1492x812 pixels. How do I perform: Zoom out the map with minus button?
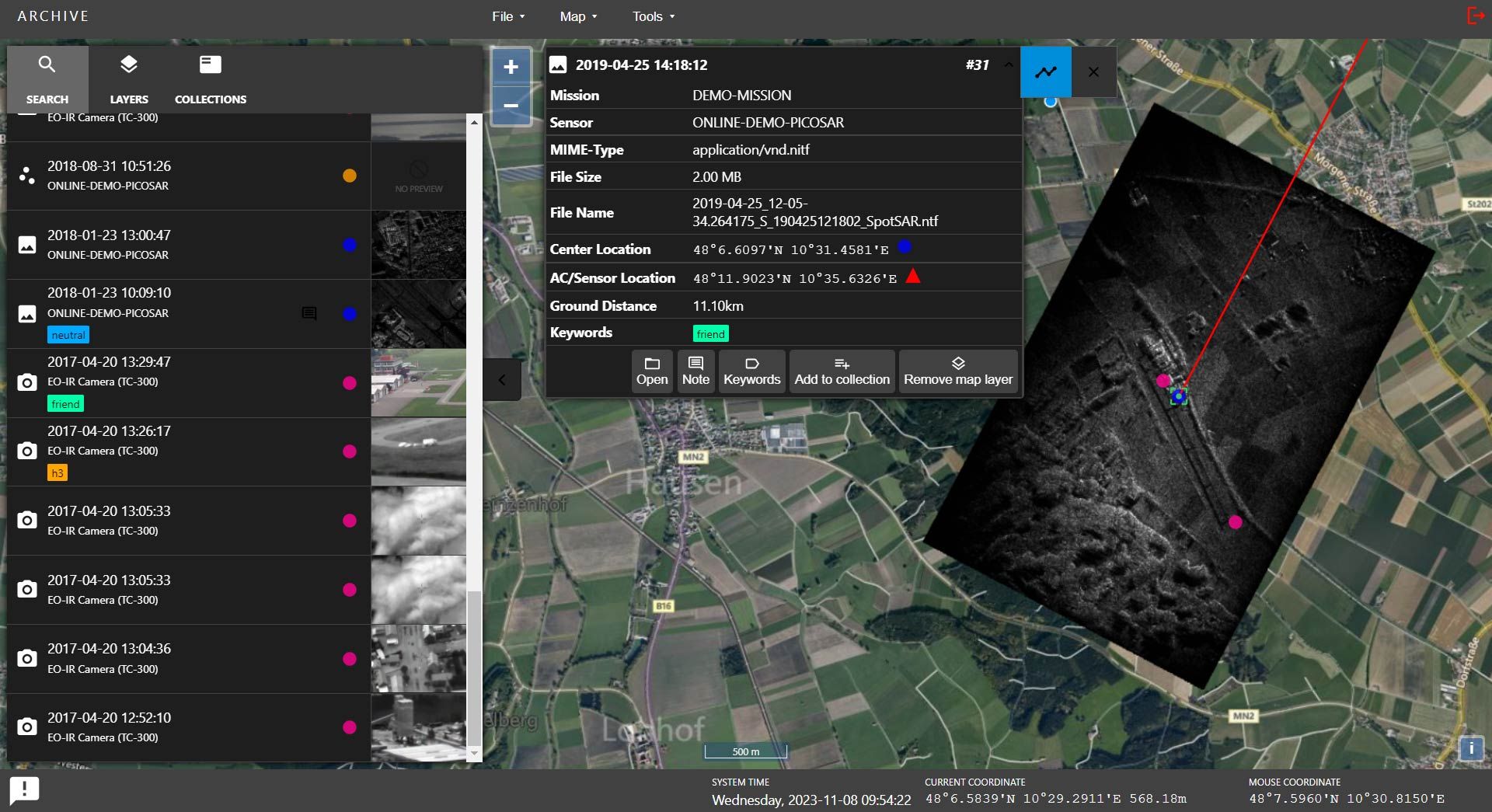click(x=511, y=106)
